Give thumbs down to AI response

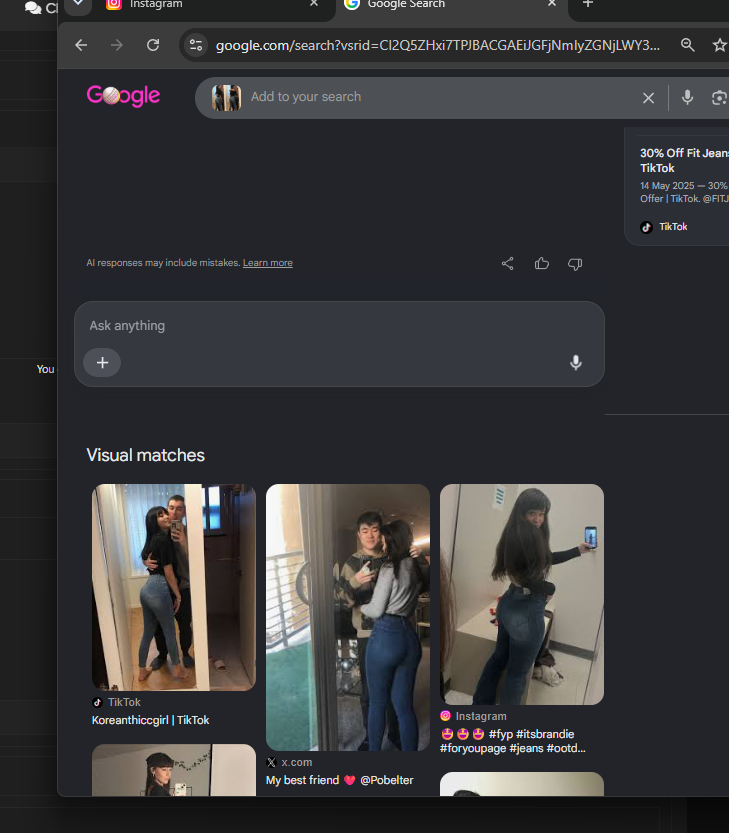pos(575,264)
